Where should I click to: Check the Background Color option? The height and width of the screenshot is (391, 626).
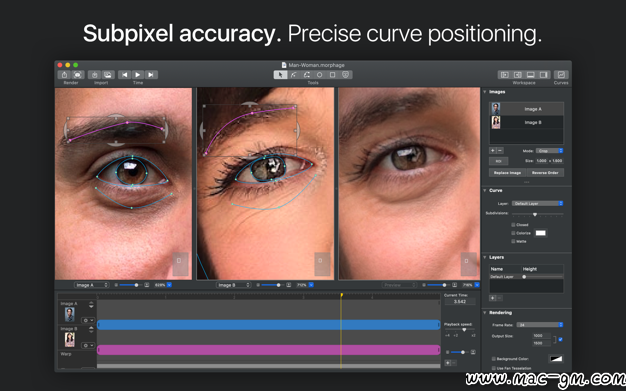[x=494, y=359]
